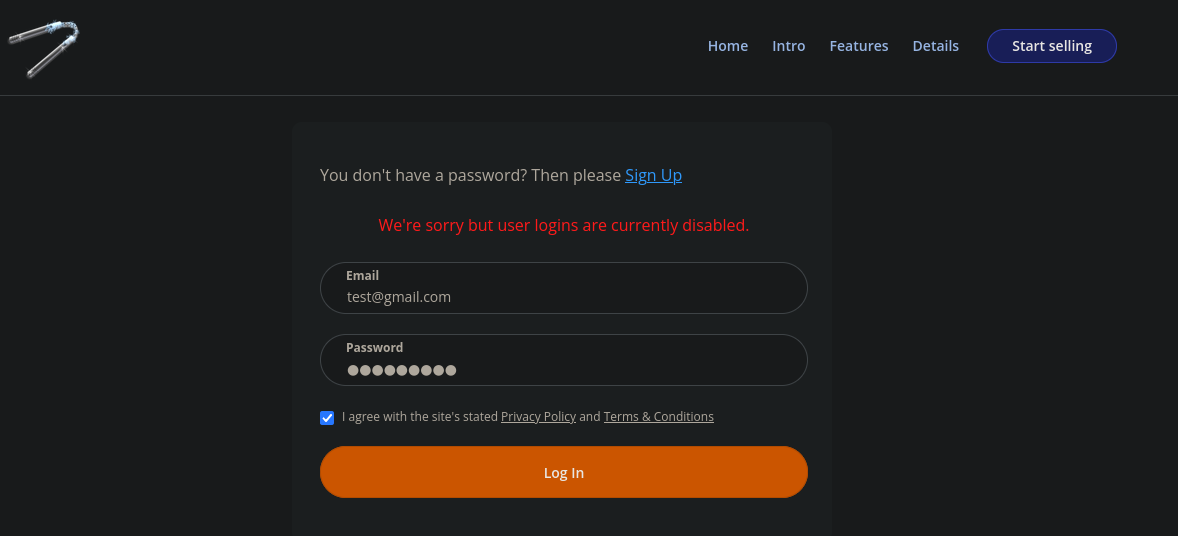Click the Start selling button
The width and height of the screenshot is (1178, 536).
1051,46
